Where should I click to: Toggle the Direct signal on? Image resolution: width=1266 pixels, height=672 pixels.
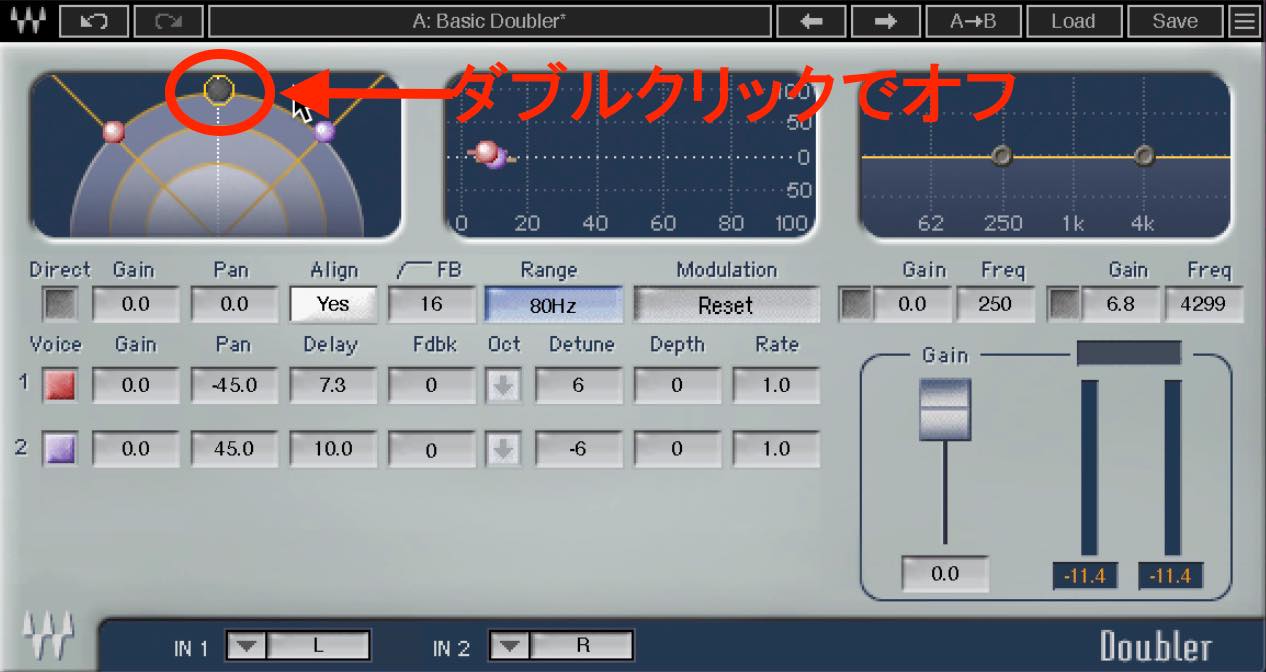[59, 304]
